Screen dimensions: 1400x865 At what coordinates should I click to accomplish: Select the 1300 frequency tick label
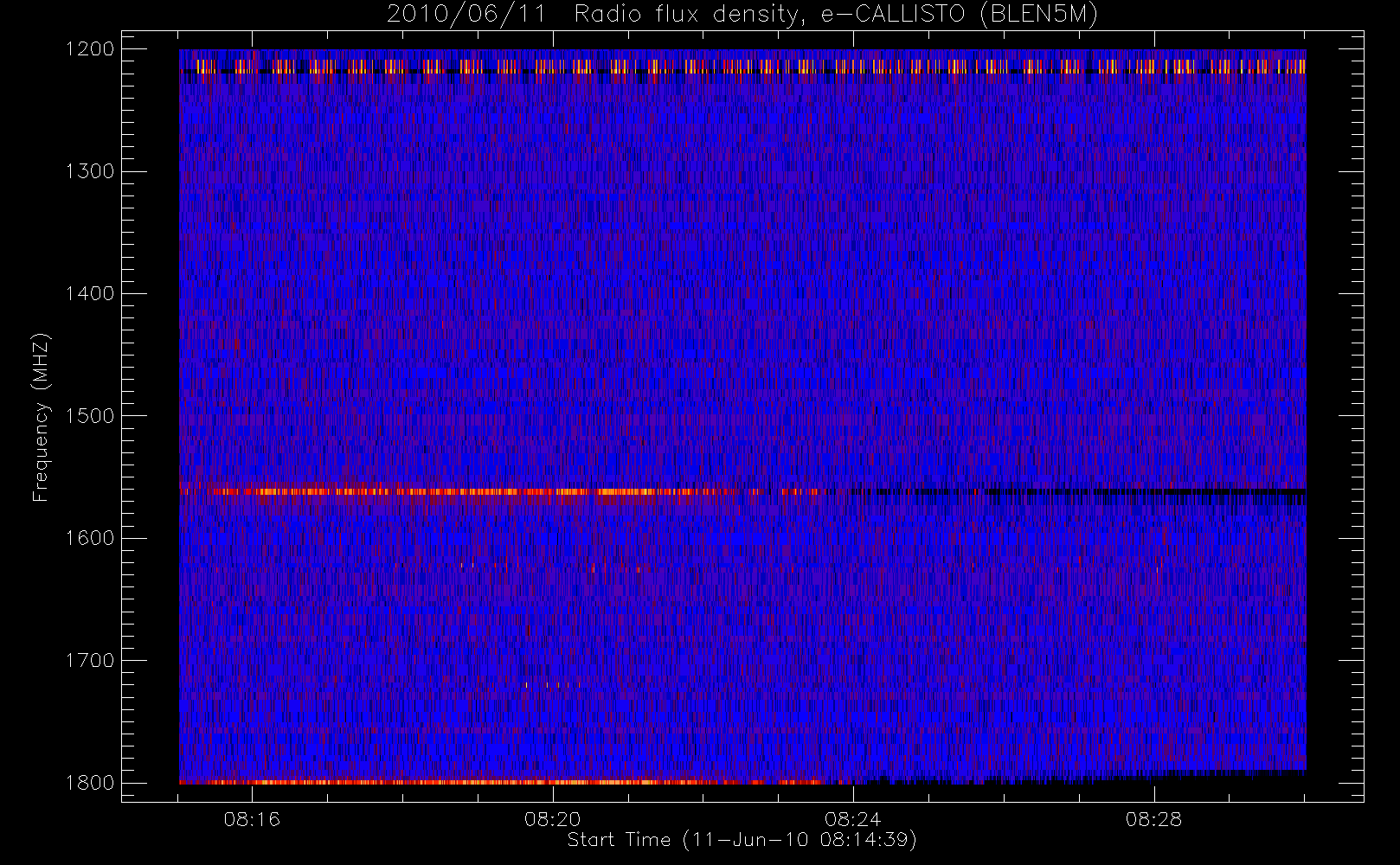[x=90, y=171]
